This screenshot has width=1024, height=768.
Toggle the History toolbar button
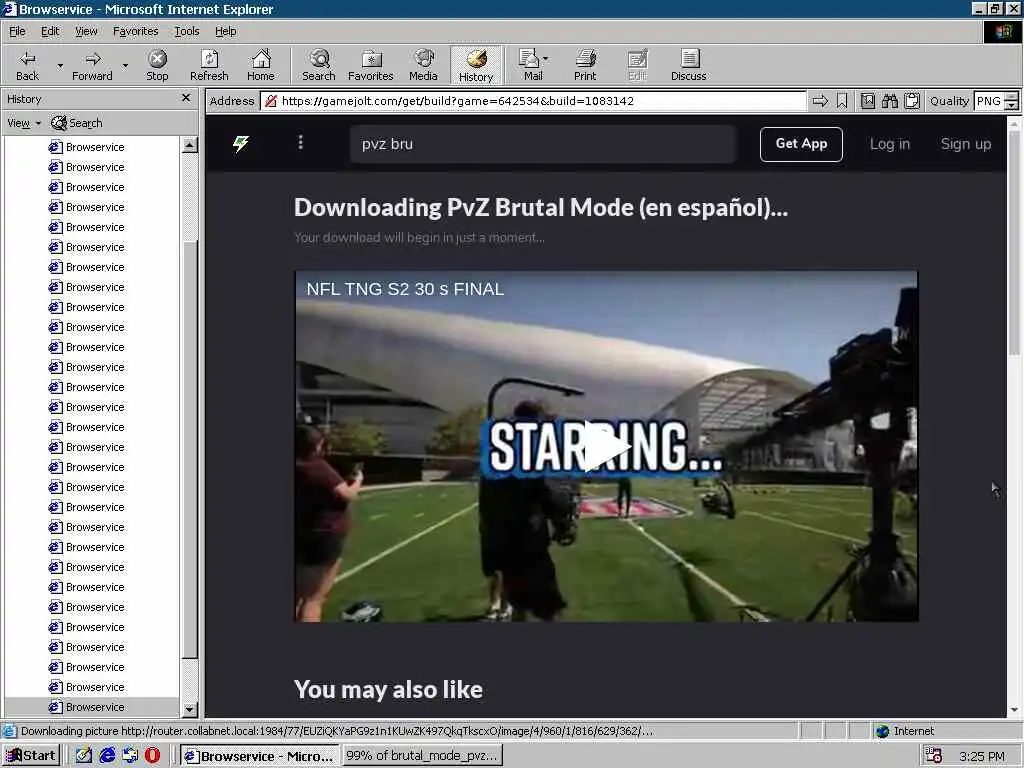pyautogui.click(x=476, y=65)
